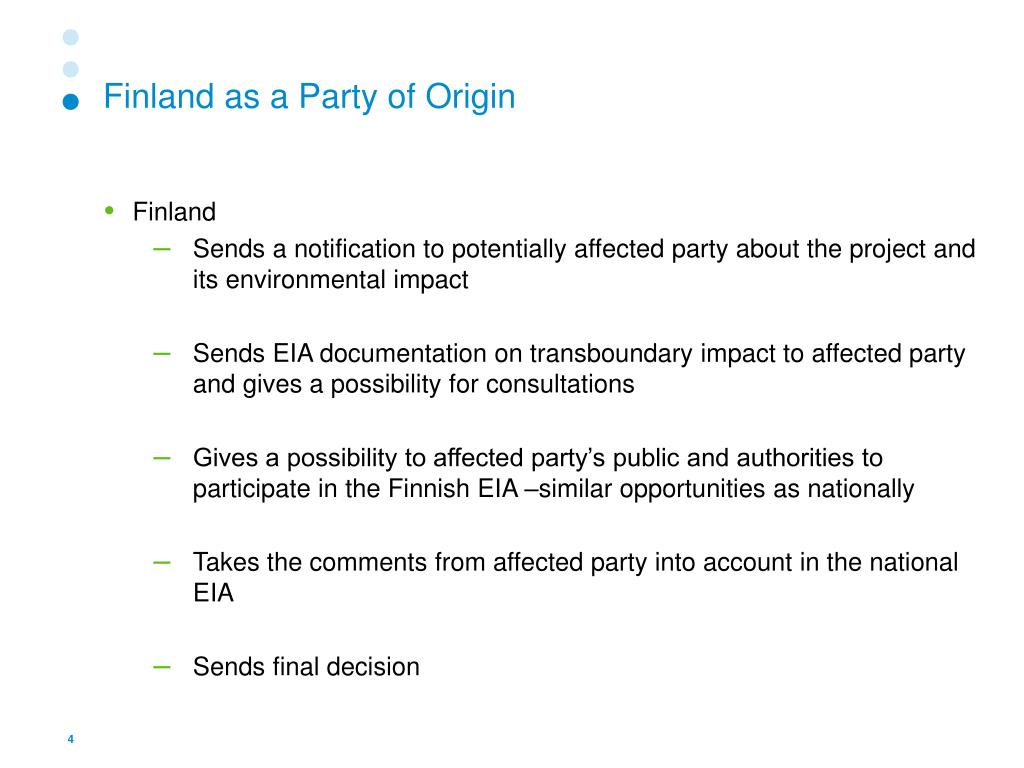1024x768 pixels.
Task: Click the line 'and gives a possibility for consultations'
Action: pos(413,385)
